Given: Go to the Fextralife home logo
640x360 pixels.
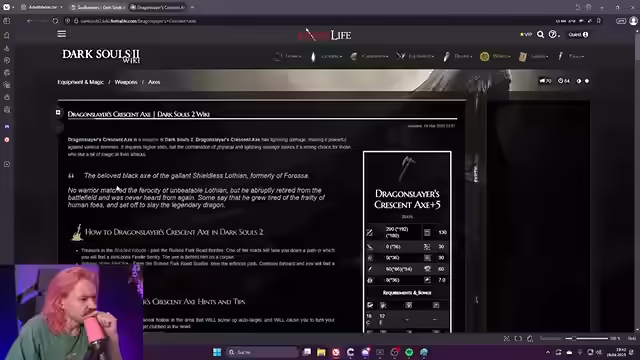Looking at the screenshot, I should pos(324,35).
